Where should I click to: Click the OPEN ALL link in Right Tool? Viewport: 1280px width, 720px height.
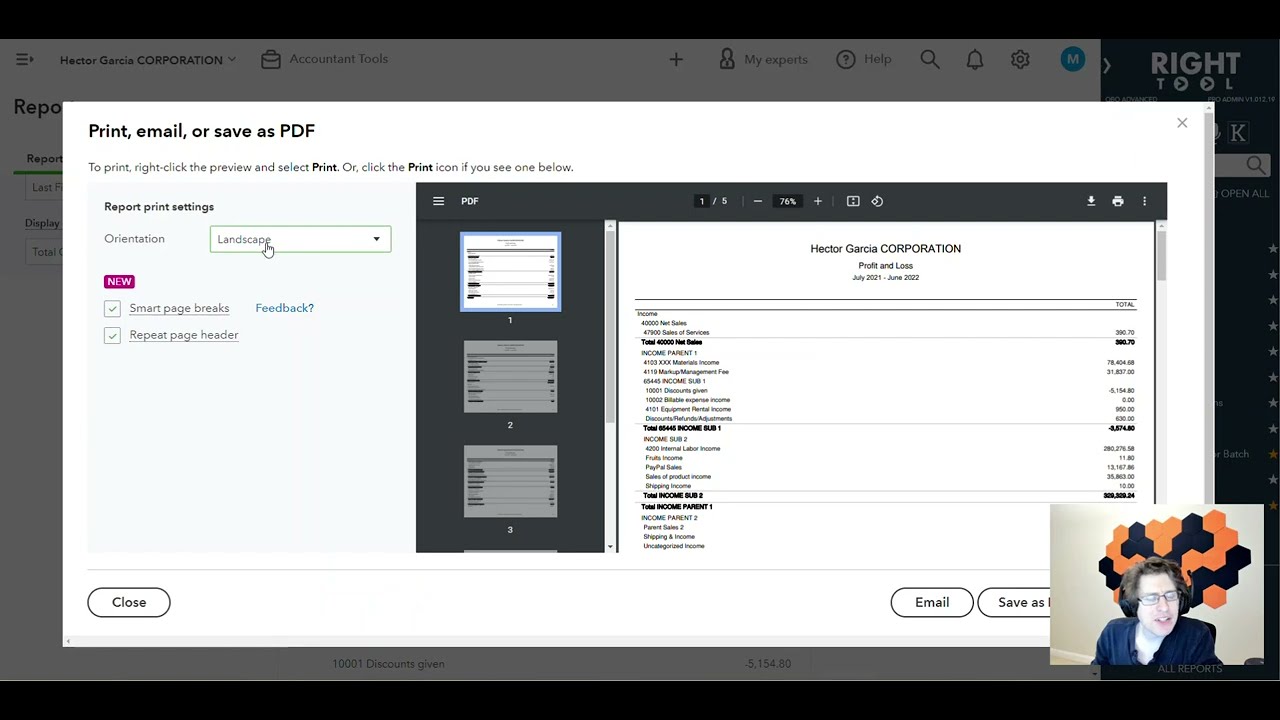point(1244,194)
